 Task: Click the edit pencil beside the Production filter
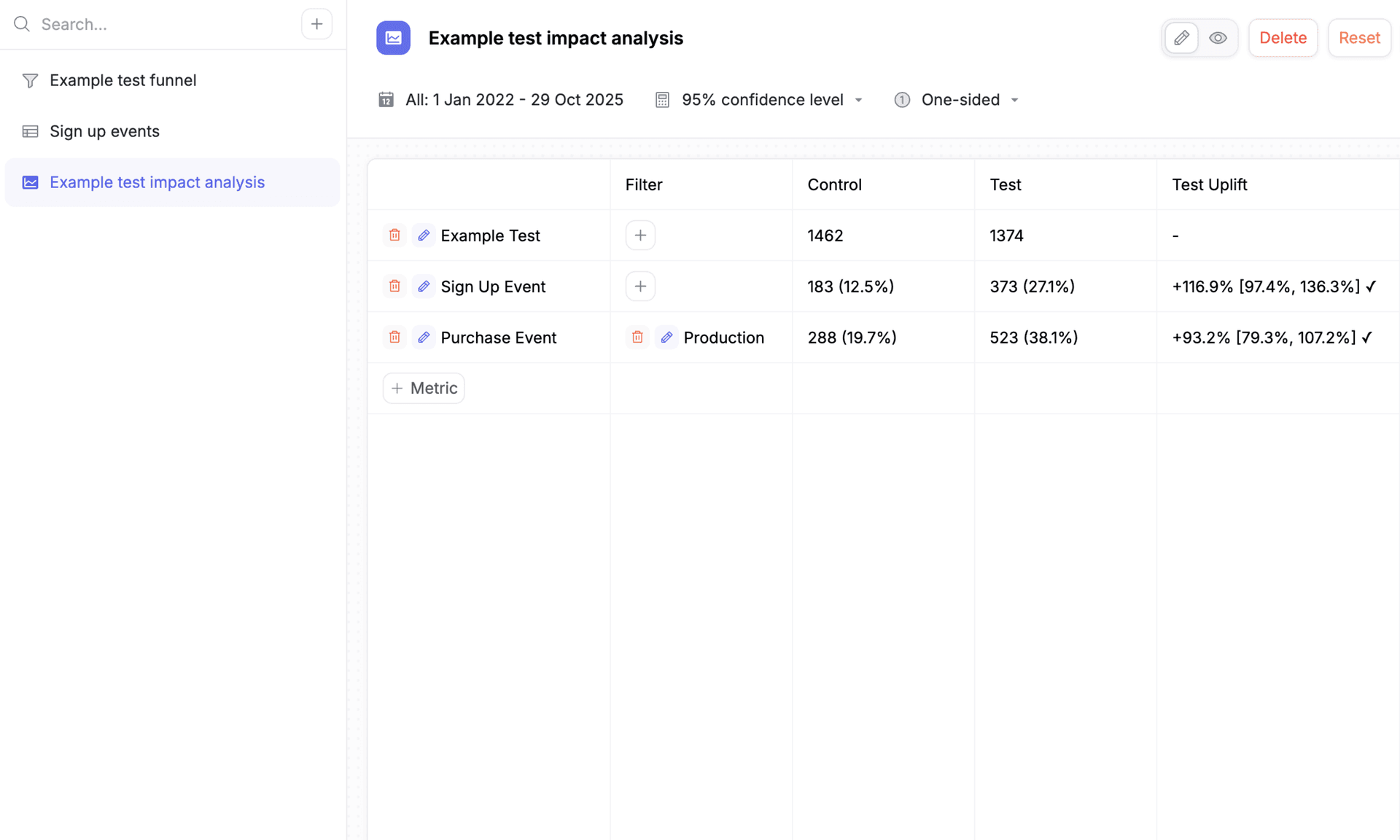click(666, 337)
